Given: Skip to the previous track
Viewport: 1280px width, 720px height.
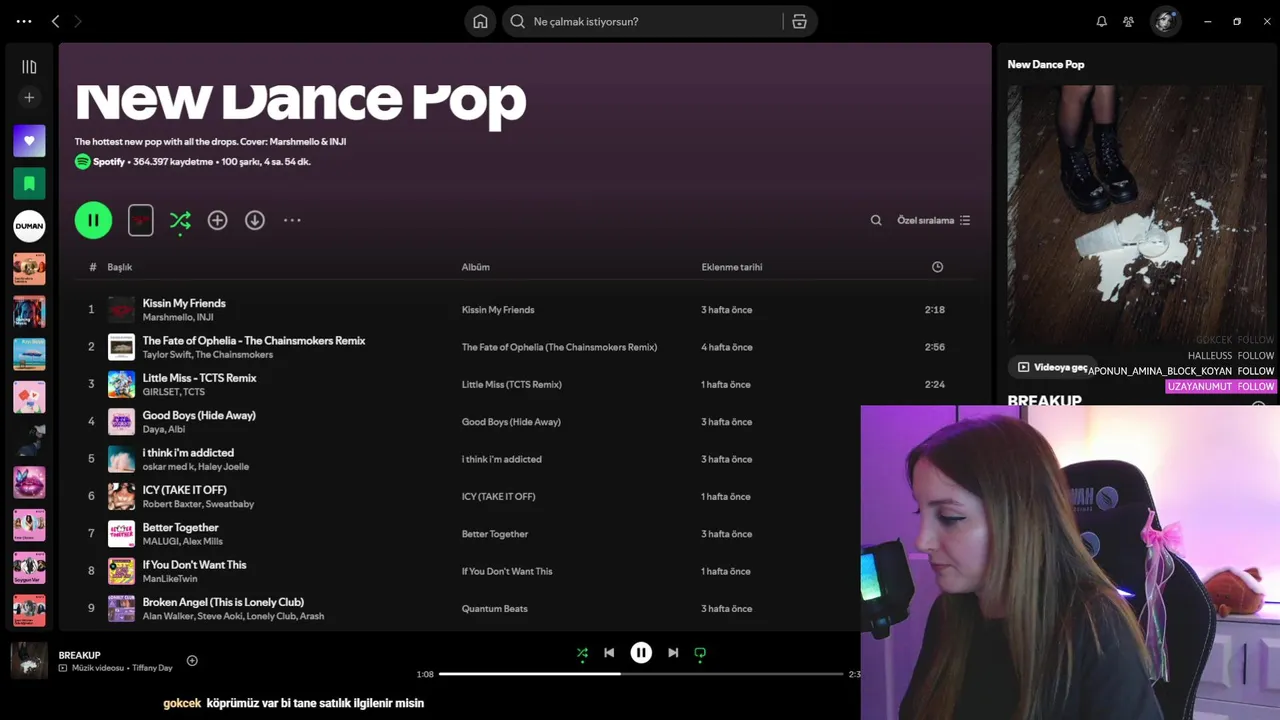Looking at the screenshot, I should 609,653.
